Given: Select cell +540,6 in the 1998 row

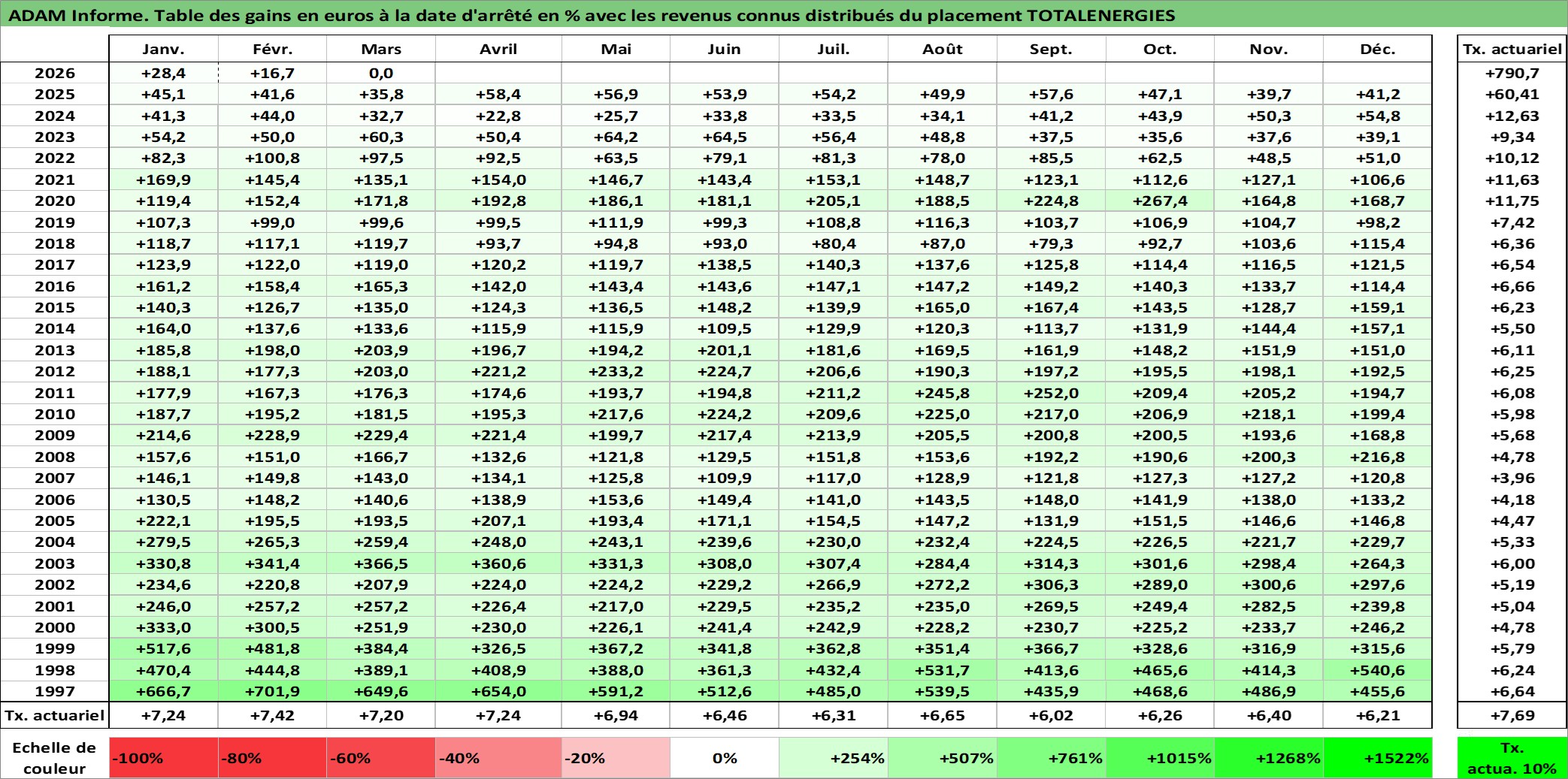Looking at the screenshot, I should click(x=1378, y=670).
